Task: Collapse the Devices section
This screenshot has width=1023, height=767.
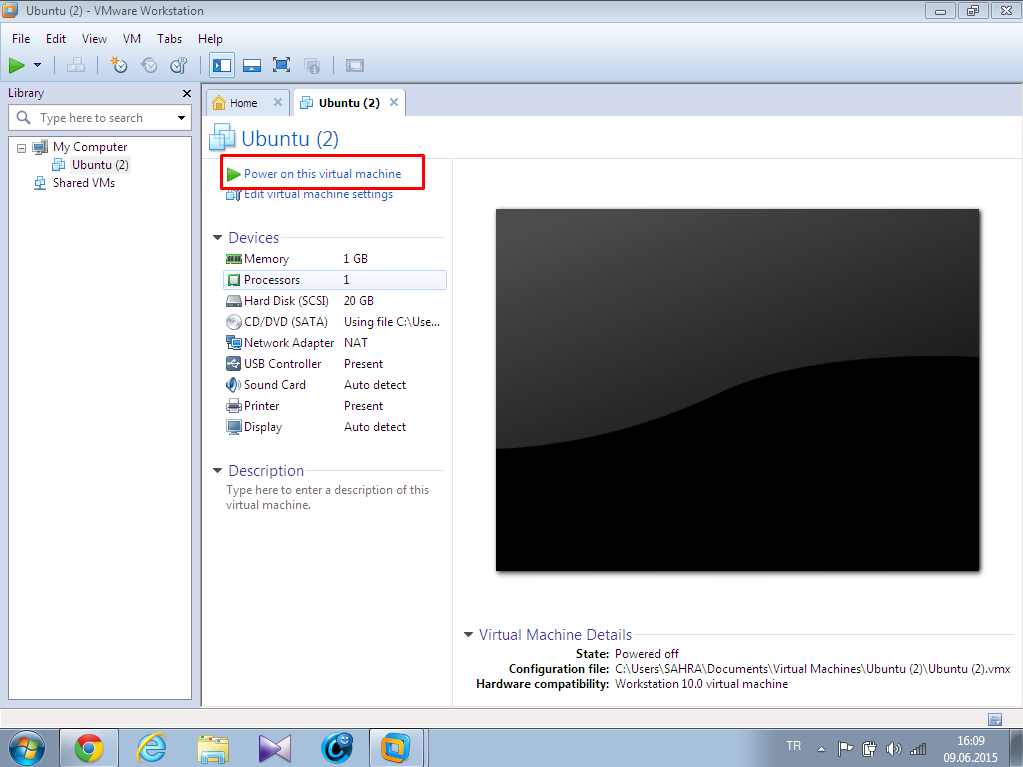Action: pos(217,238)
